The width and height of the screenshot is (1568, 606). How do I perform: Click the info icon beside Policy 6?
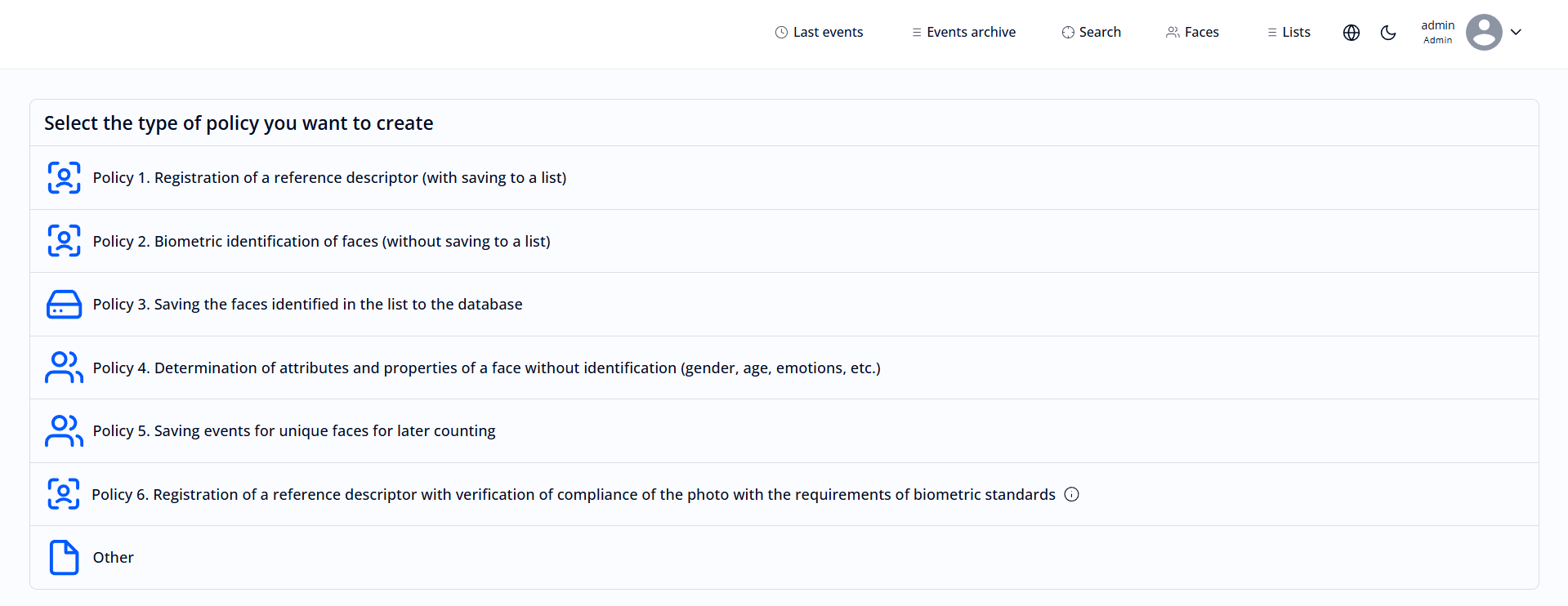[1072, 494]
